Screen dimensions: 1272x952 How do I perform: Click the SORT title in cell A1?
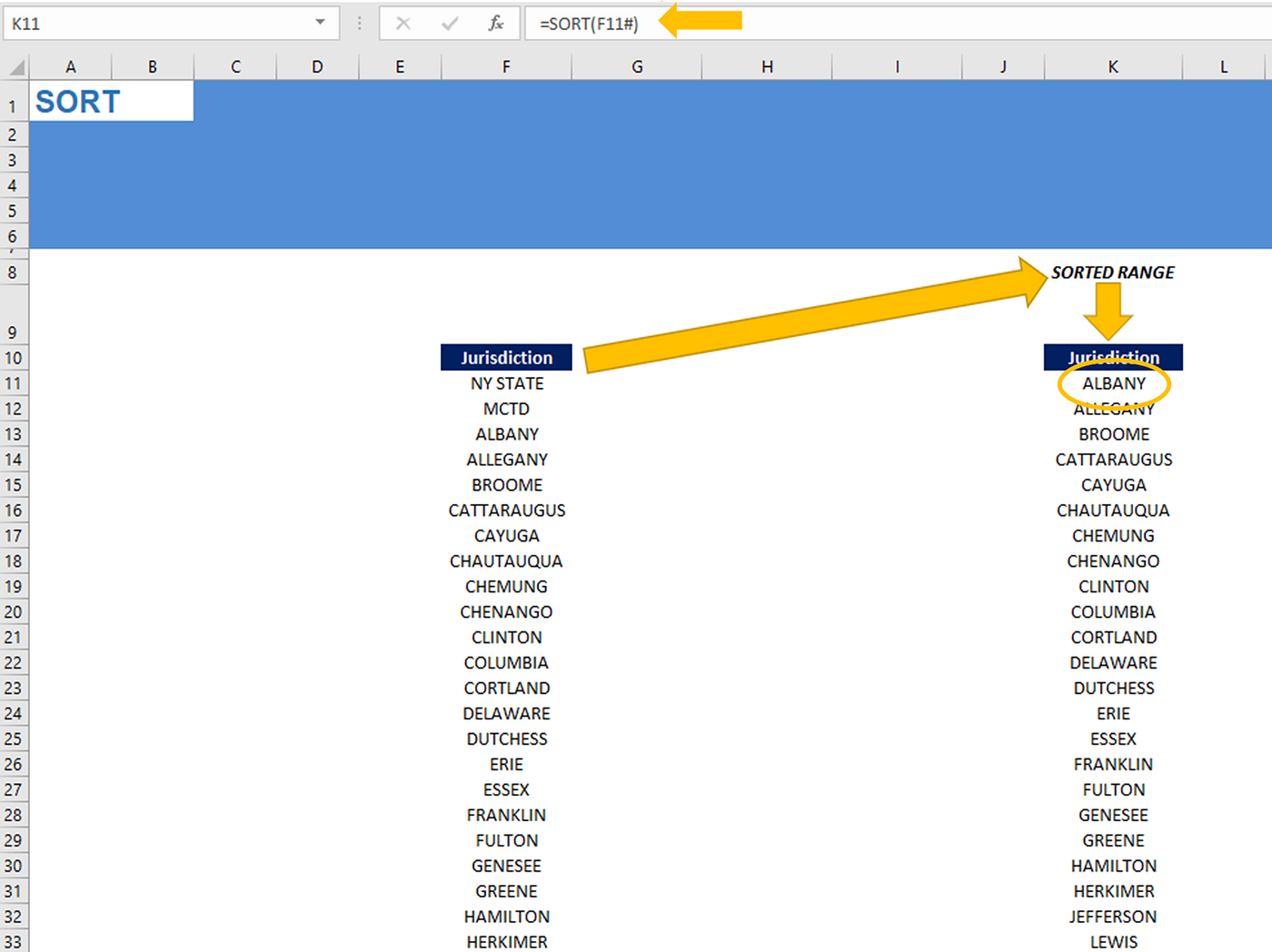[77, 101]
